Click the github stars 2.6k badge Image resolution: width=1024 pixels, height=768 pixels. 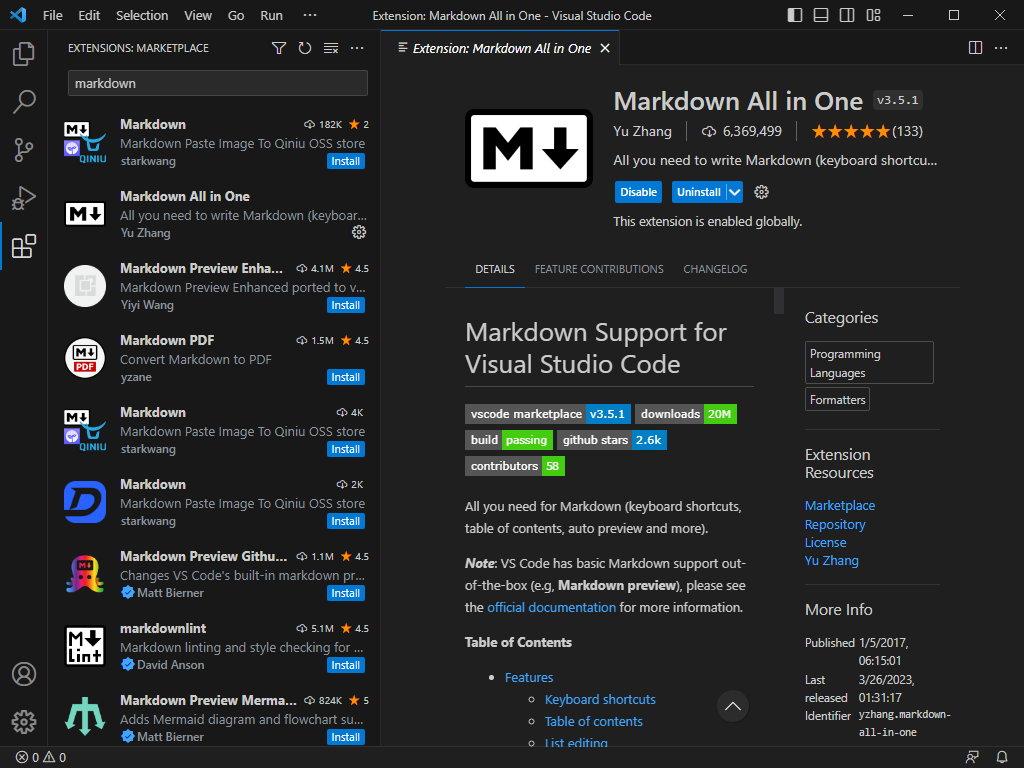[x=611, y=440]
